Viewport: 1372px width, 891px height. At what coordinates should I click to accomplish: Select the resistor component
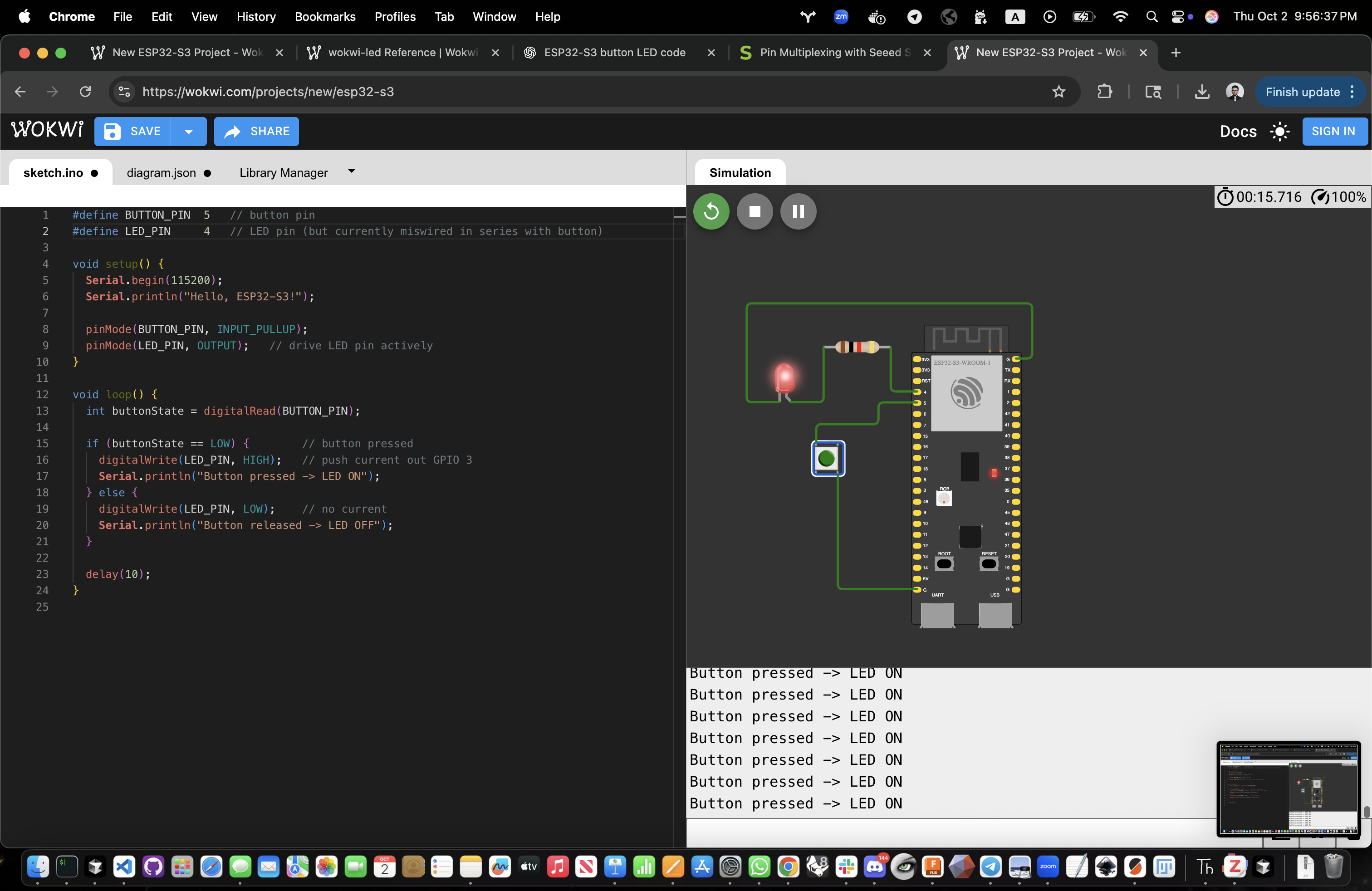coord(857,347)
